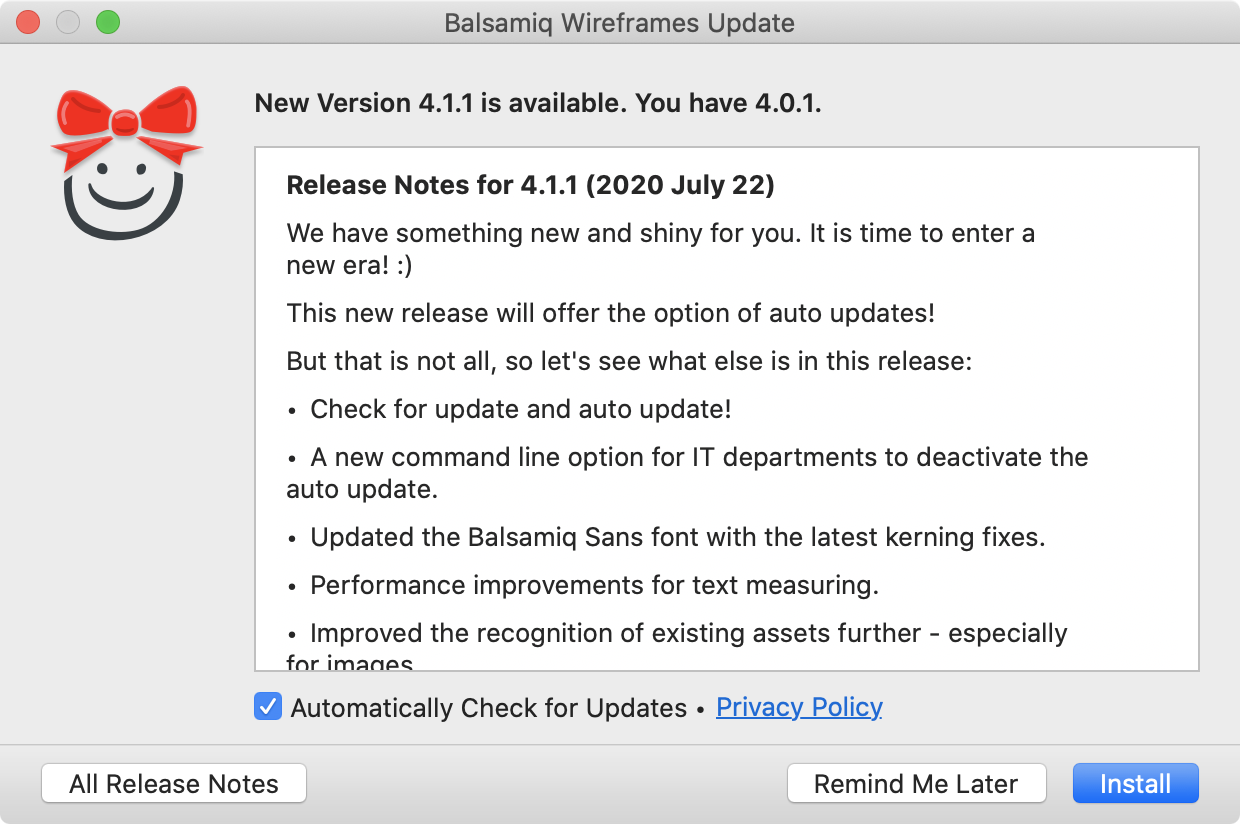Click Remind Me Later
Image resolution: width=1240 pixels, height=824 pixels.
click(917, 783)
